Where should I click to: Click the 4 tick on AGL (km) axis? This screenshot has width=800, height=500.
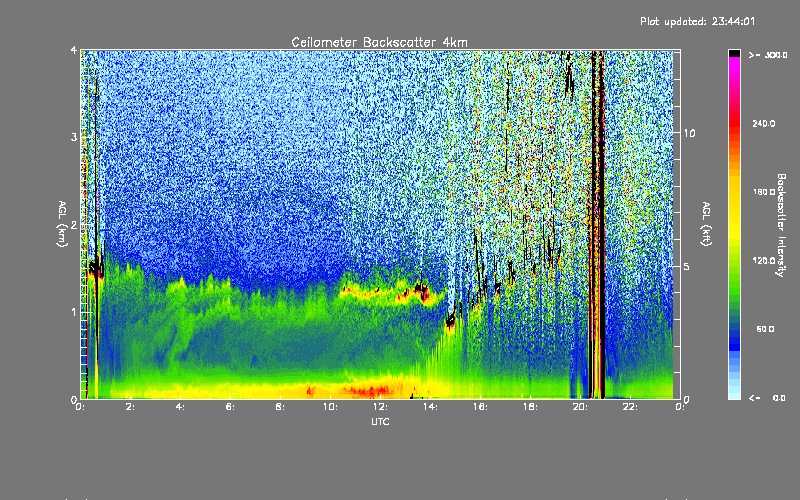pos(74,51)
